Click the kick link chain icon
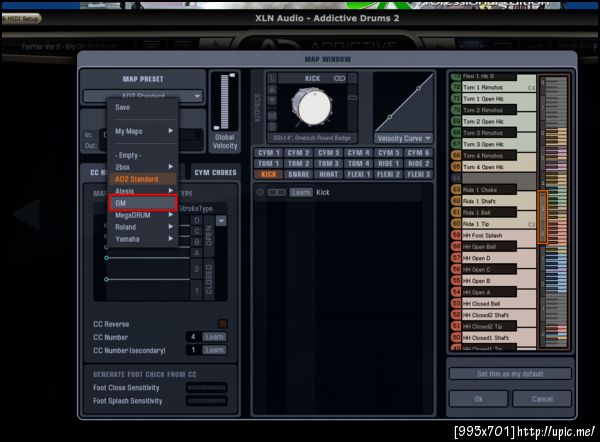The height and width of the screenshot is (442, 600). coord(339,78)
